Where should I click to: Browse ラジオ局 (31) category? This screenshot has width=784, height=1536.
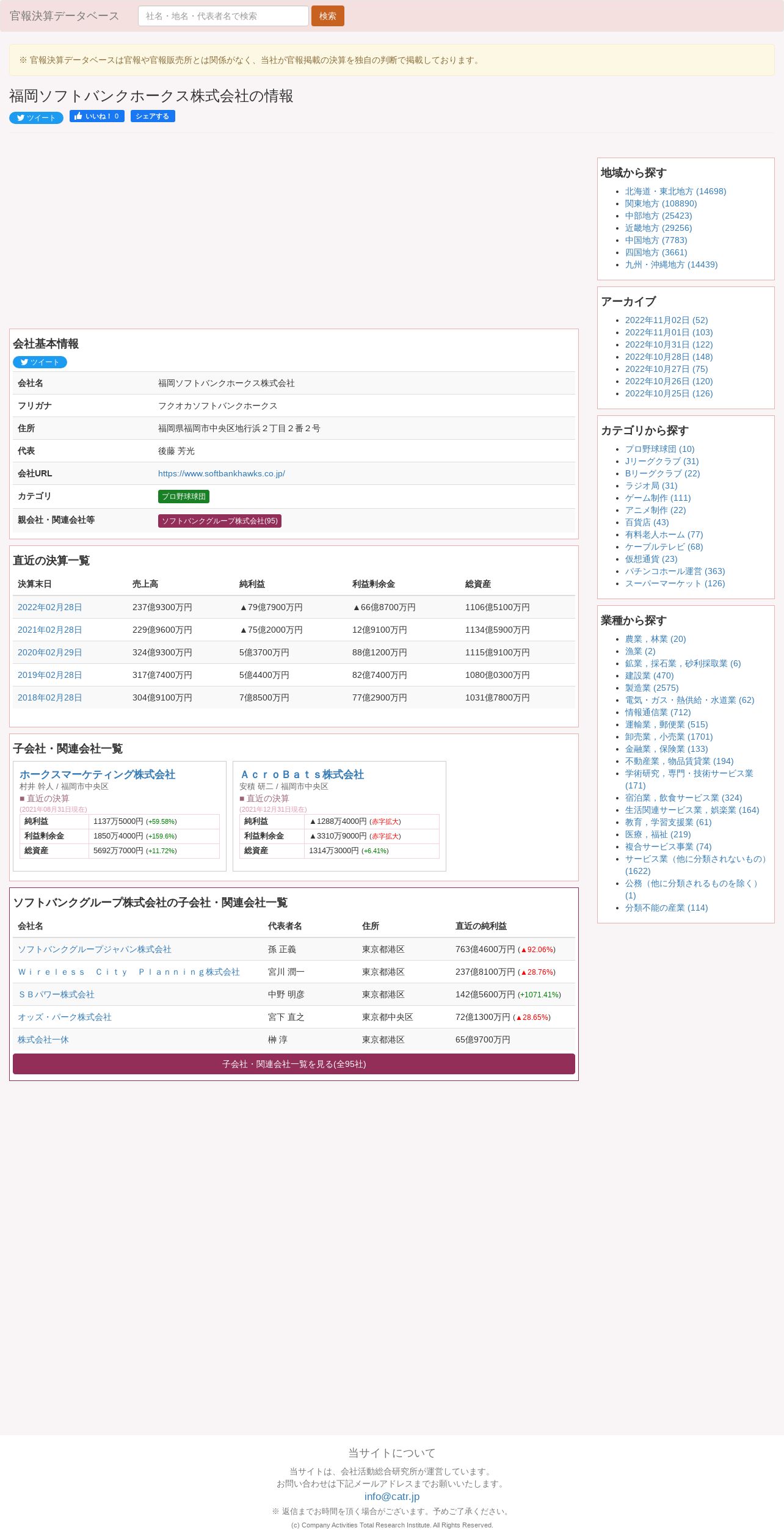pyautogui.click(x=651, y=486)
